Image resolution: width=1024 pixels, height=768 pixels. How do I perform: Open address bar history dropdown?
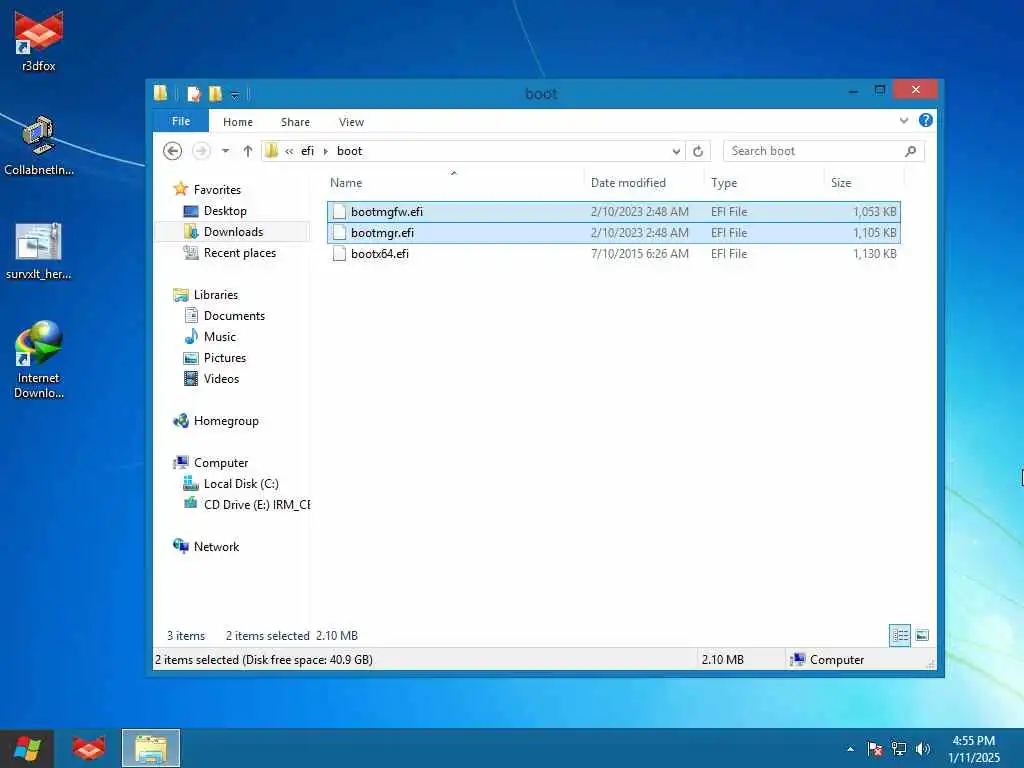676,152
